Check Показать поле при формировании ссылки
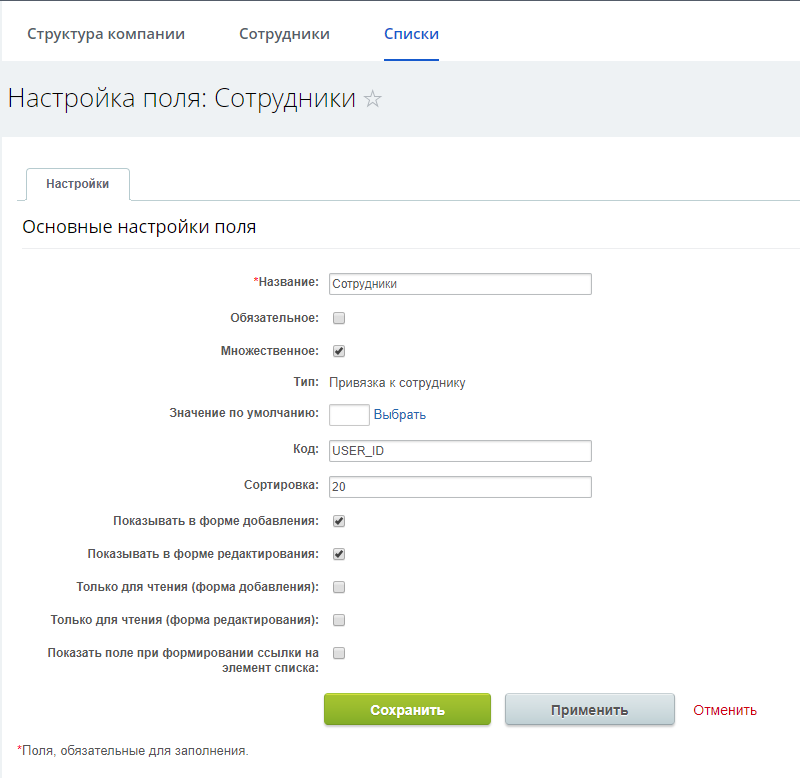Screen dimensions: 800x778 (339, 653)
